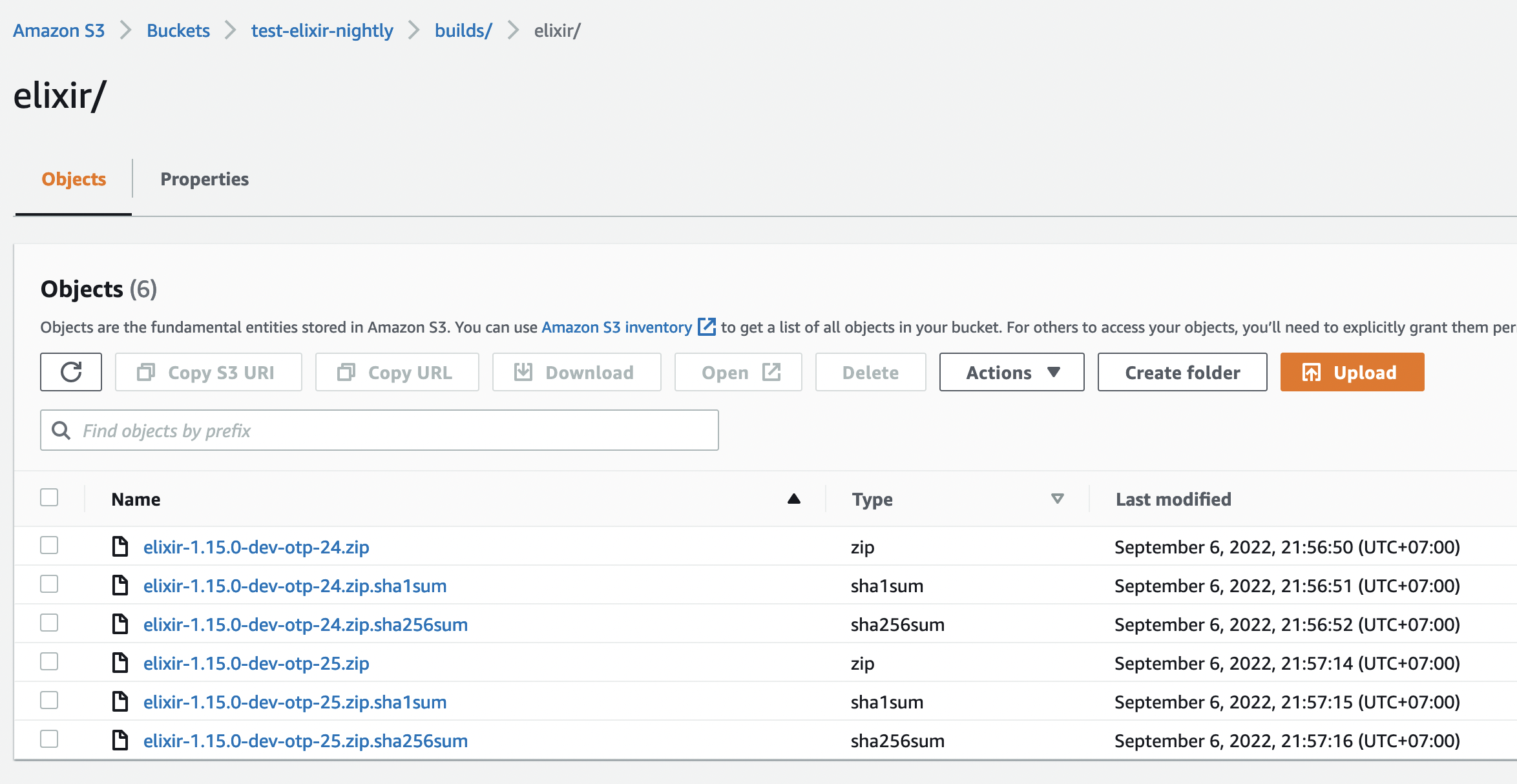Screen dimensions: 1517x784
Task: Select the Objects tab
Action: pos(74,179)
